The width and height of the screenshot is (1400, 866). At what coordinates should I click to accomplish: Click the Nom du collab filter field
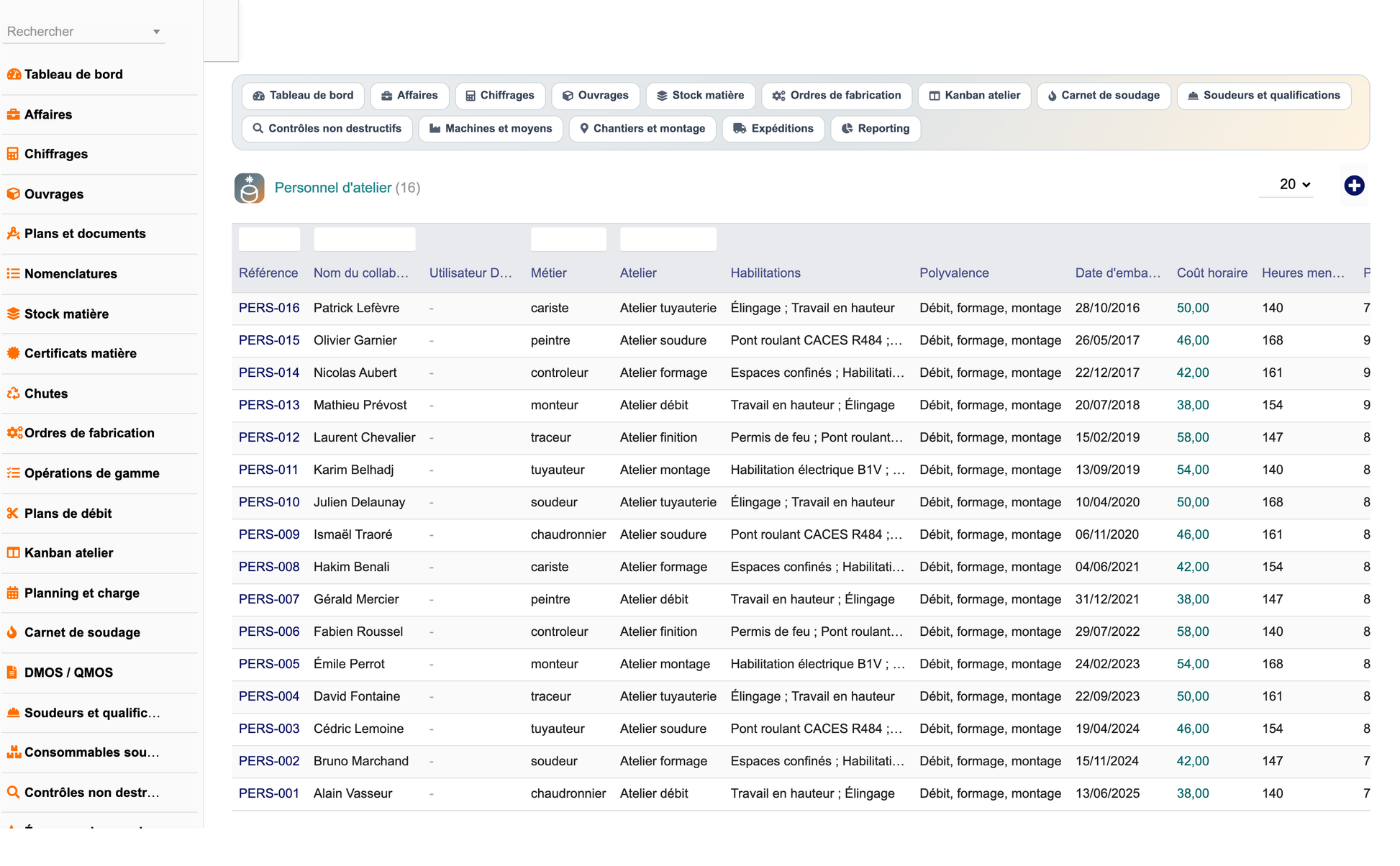coord(365,240)
